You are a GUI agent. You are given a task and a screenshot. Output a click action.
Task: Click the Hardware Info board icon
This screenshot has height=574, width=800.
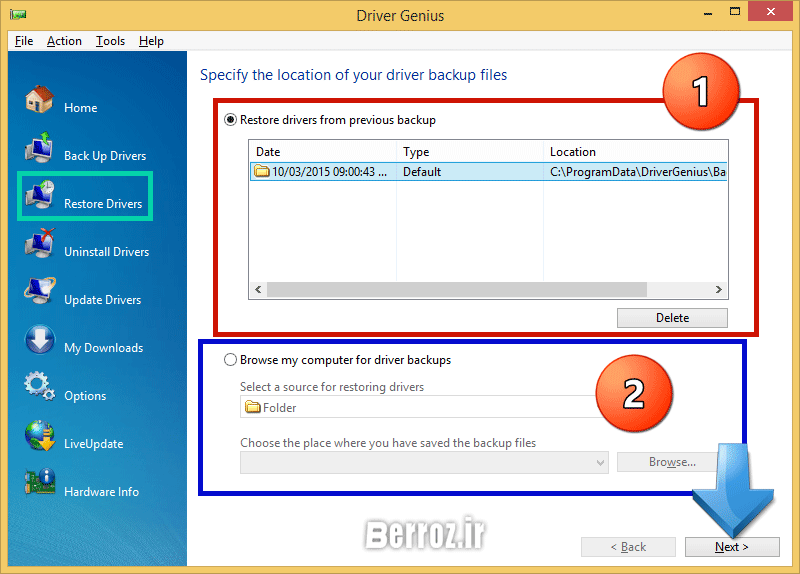(x=39, y=485)
